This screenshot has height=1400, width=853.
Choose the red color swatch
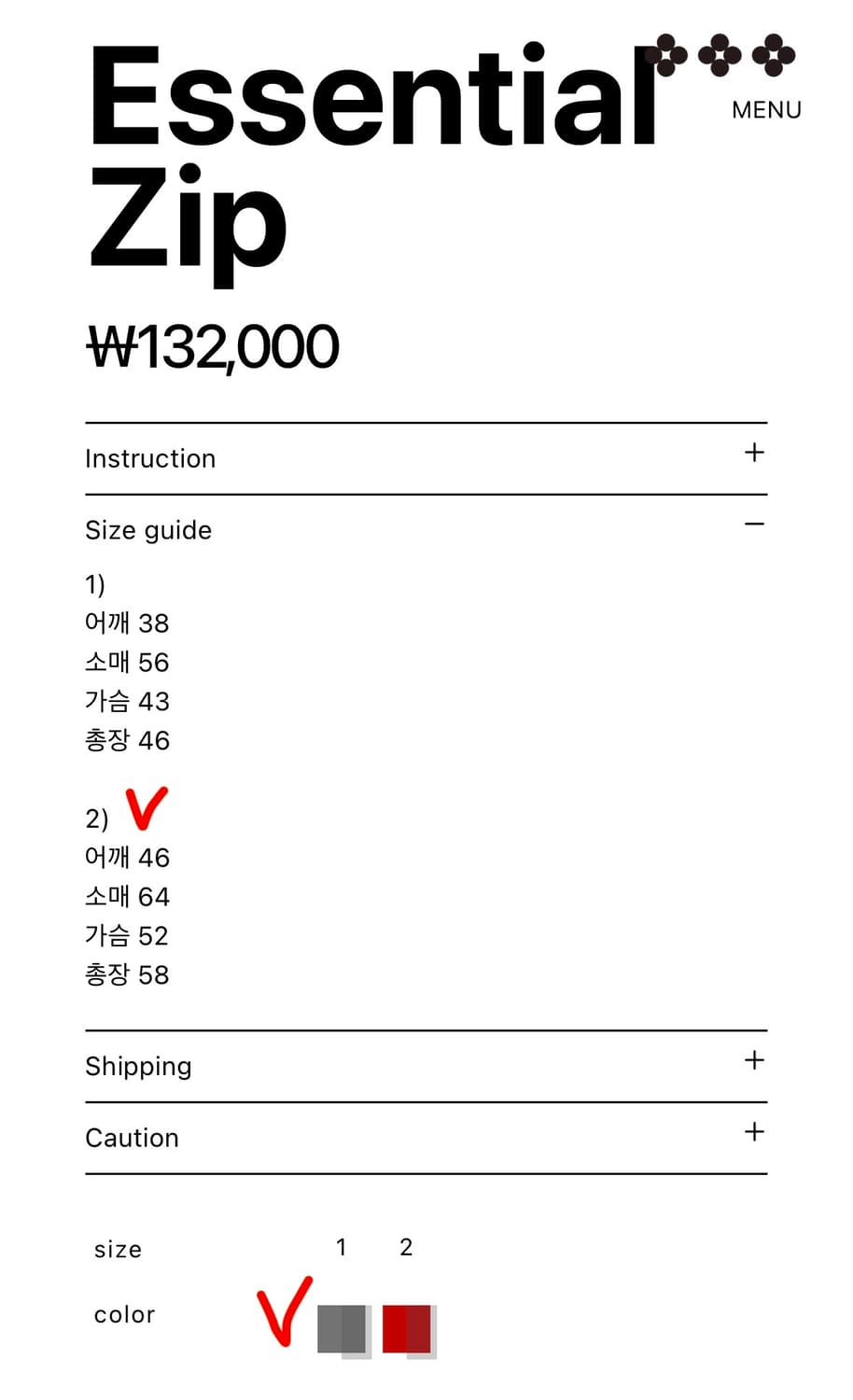(x=408, y=1330)
